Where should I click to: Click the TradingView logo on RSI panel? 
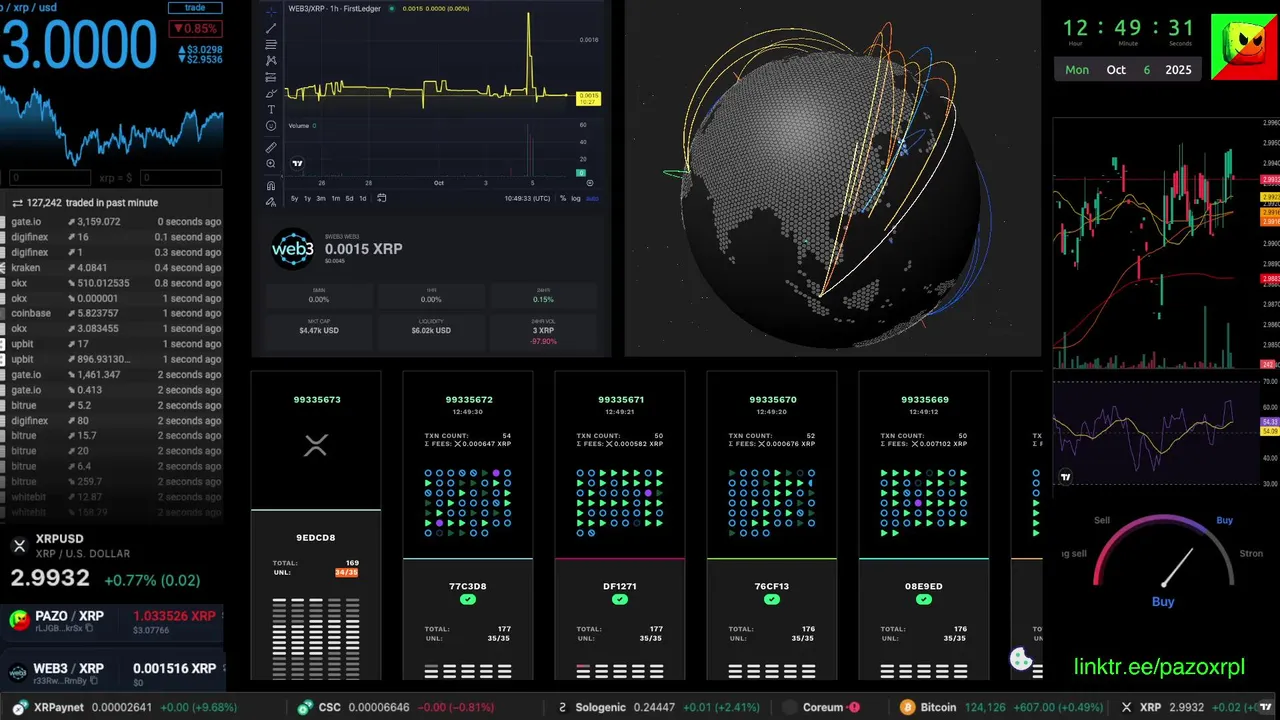1066,478
